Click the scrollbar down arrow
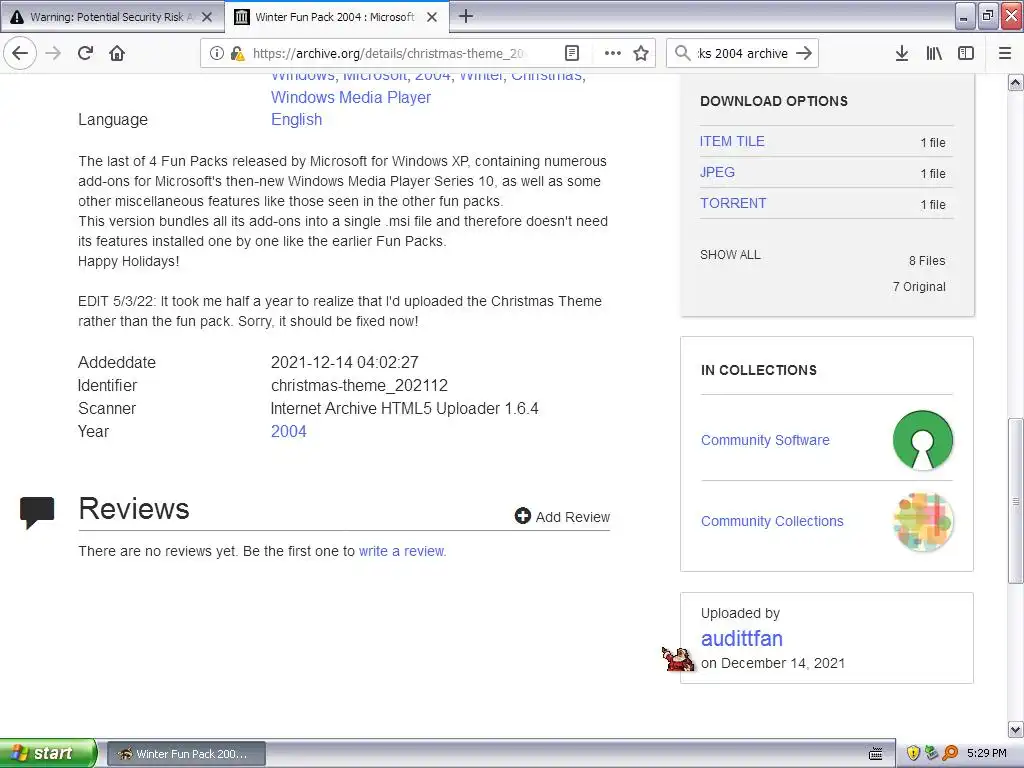 click(x=1016, y=729)
